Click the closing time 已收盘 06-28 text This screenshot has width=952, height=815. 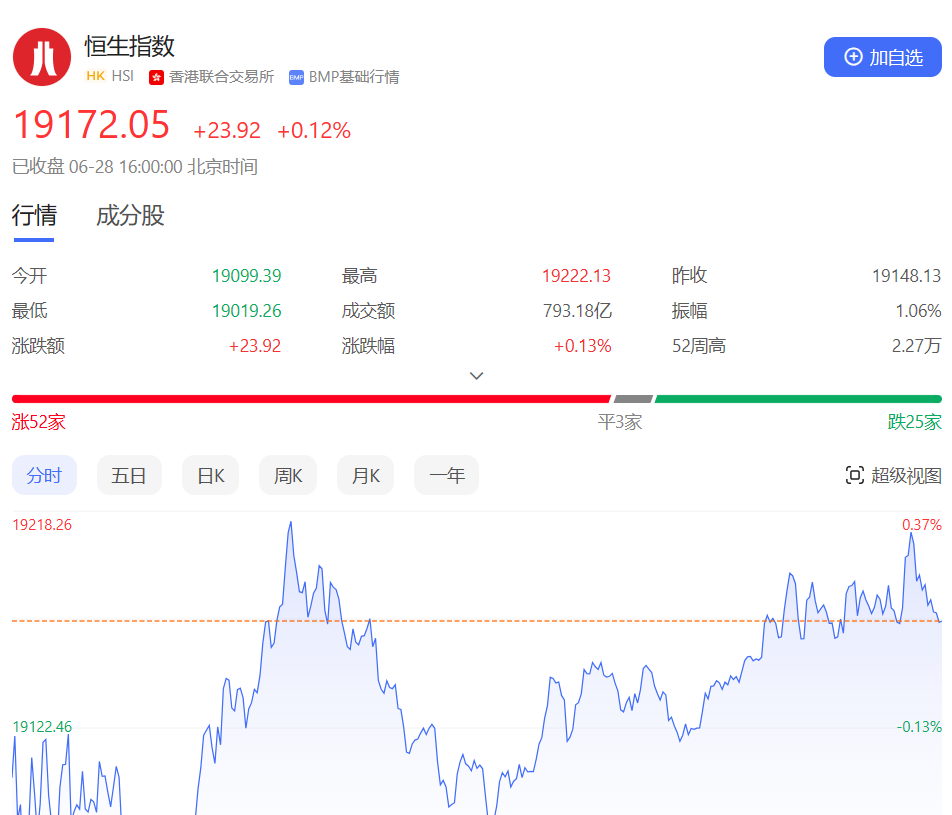(x=135, y=166)
